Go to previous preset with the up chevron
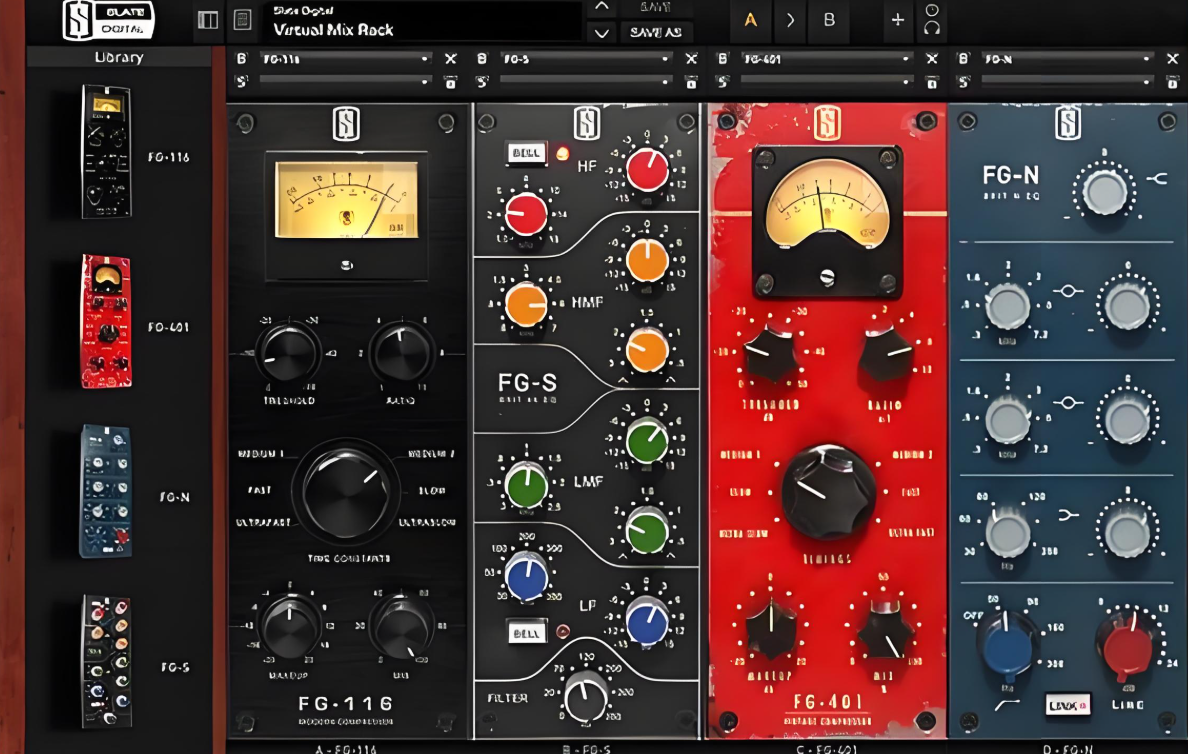 pos(602,7)
